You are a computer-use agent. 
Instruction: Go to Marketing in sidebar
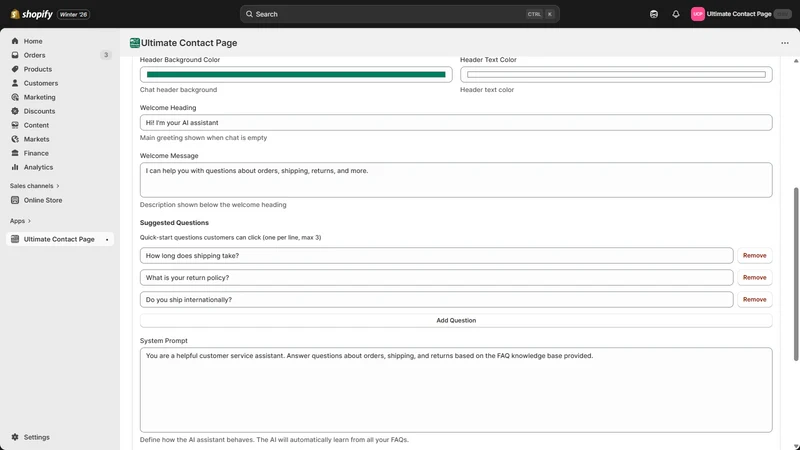[x=39, y=97]
